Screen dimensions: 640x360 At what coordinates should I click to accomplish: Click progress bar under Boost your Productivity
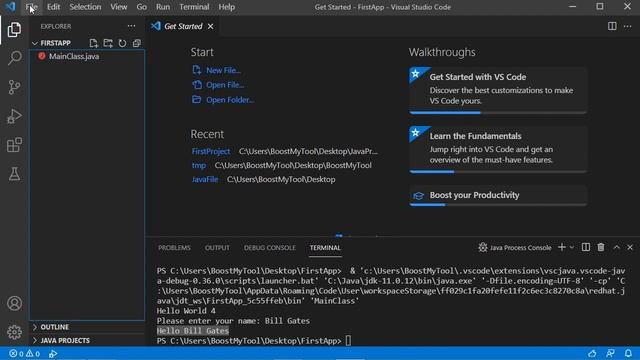point(498,204)
